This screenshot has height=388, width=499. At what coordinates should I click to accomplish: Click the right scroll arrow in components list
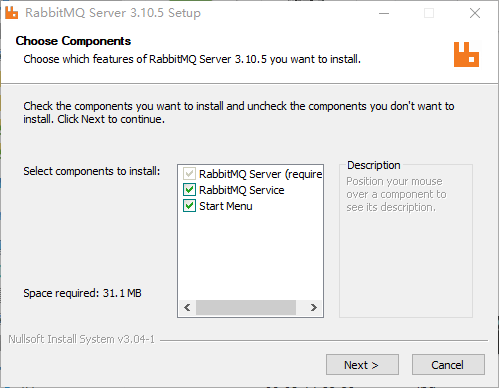313,307
